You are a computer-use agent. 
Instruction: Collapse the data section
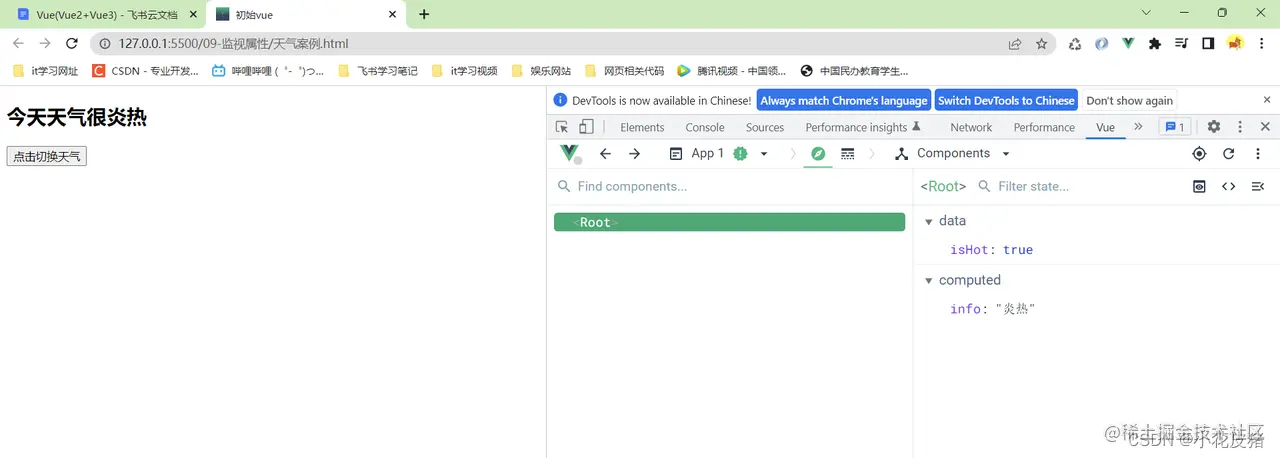tap(928, 221)
